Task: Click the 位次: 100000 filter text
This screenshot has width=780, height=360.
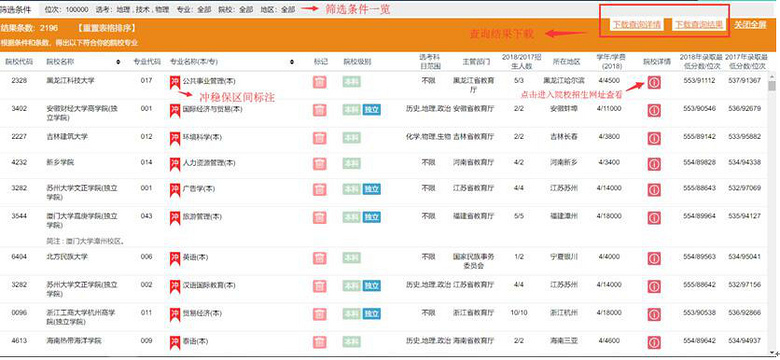Action: (x=67, y=9)
